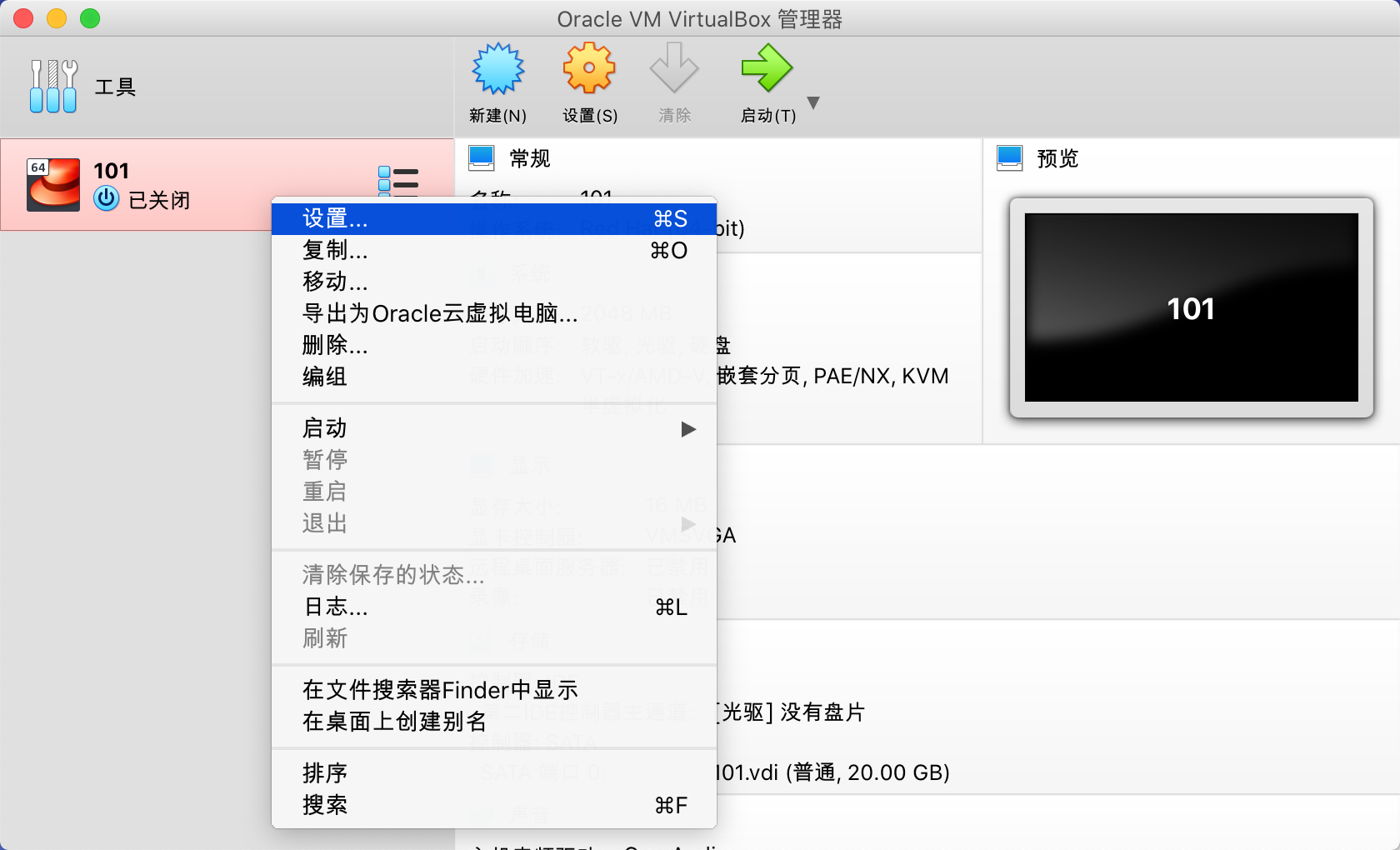Screen dimensions: 1400x850
Task: Click the green zoom window button
Action: click(90, 18)
